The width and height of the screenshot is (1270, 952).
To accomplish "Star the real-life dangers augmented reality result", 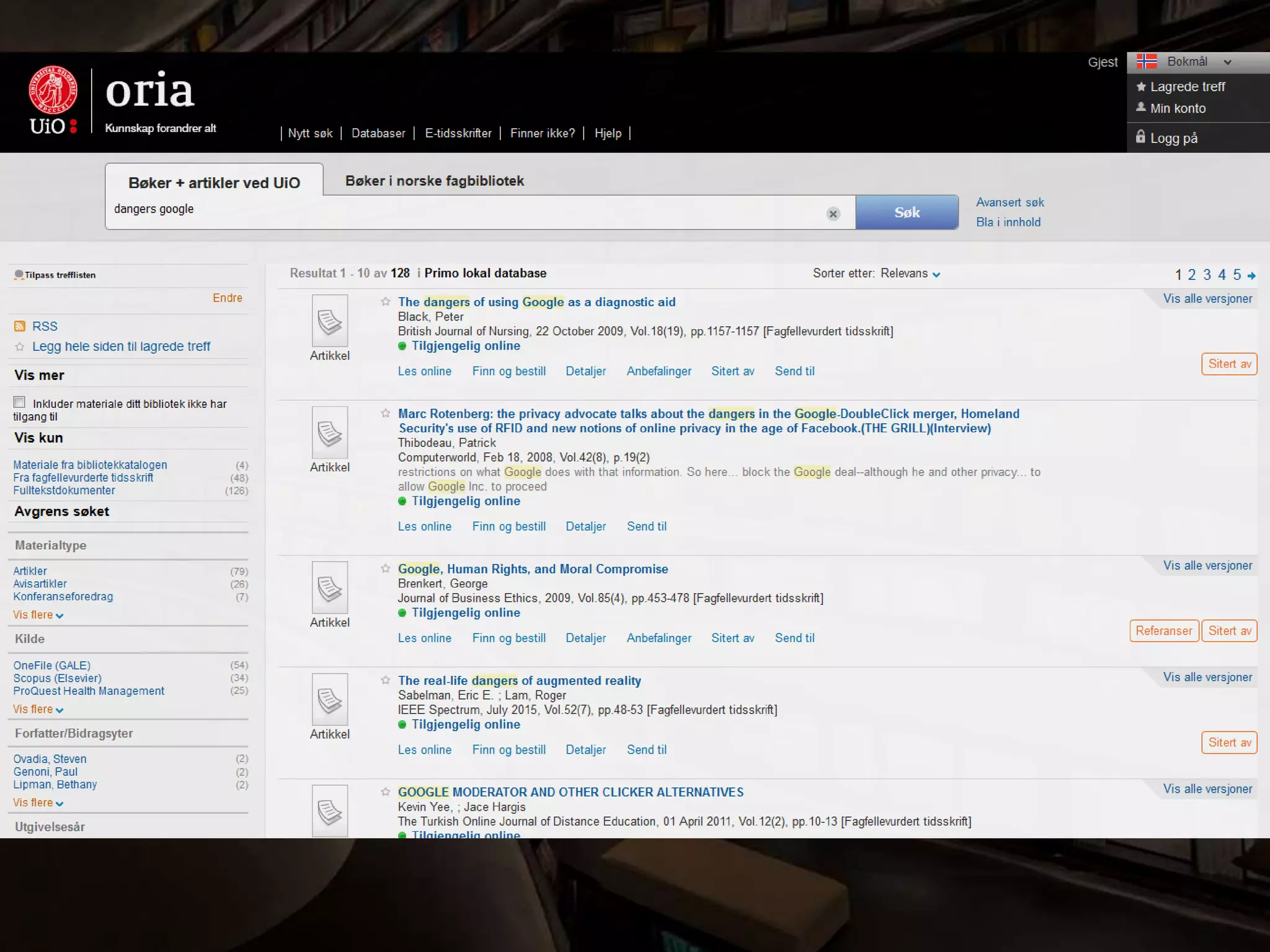I will pyautogui.click(x=386, y=681).
